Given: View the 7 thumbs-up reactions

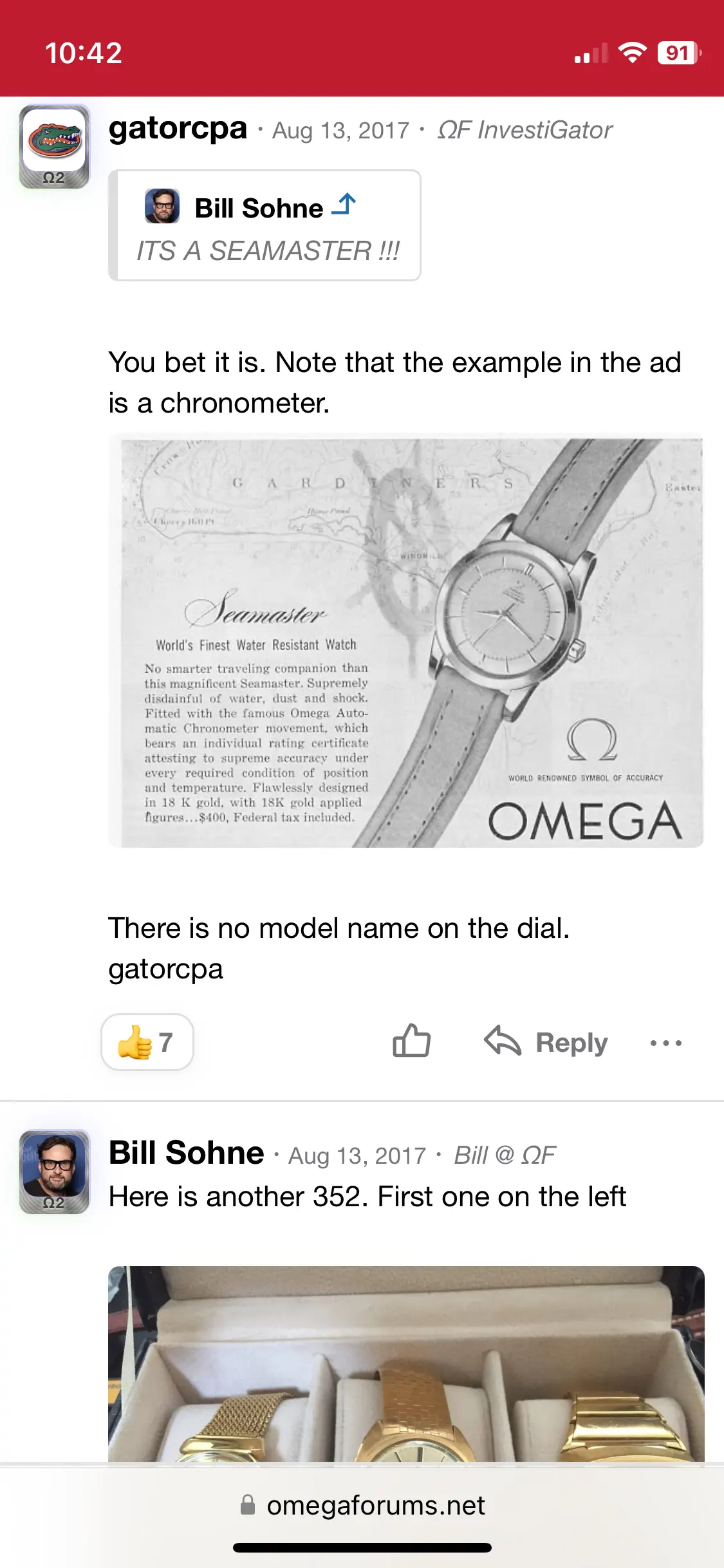Looking at the screenshot, I should click(147, 1041).
